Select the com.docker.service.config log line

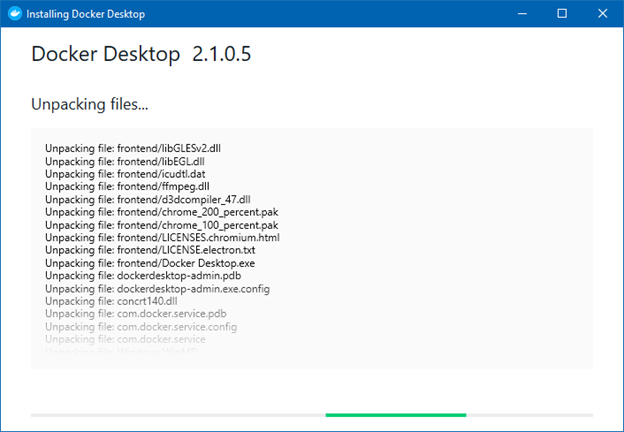[x=141, y=327]
